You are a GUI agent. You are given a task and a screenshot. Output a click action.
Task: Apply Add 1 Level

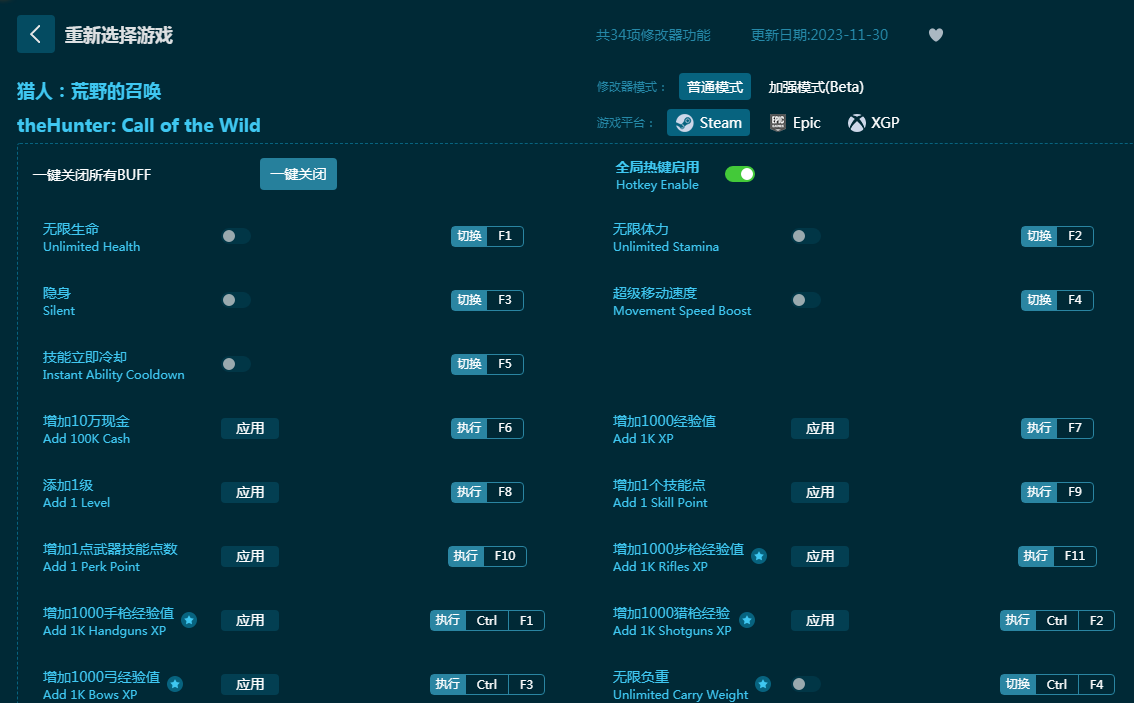(x=250, y=493)
